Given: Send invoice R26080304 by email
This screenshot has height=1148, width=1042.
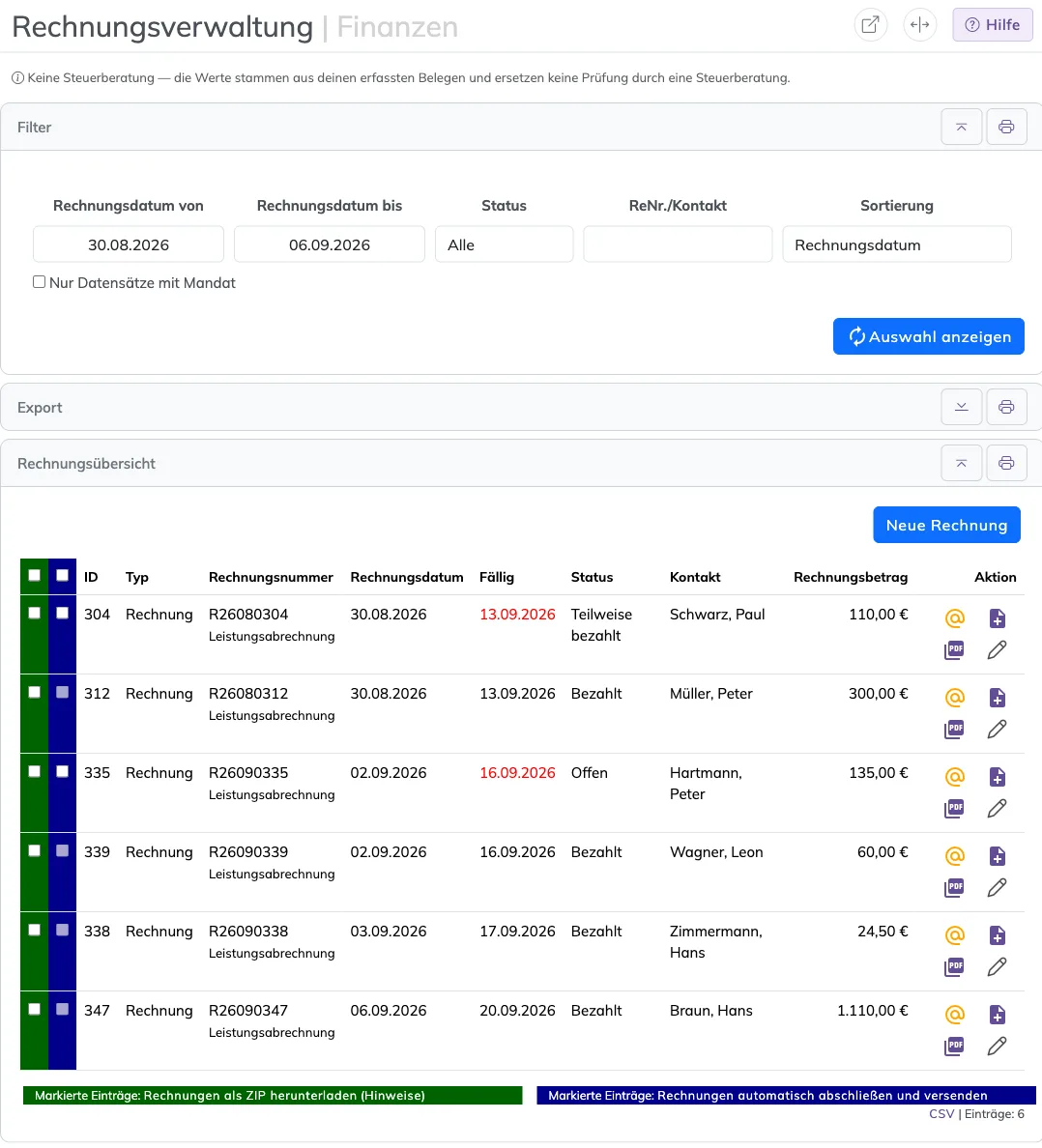Looking at the screenshot, I should (955, 617).
